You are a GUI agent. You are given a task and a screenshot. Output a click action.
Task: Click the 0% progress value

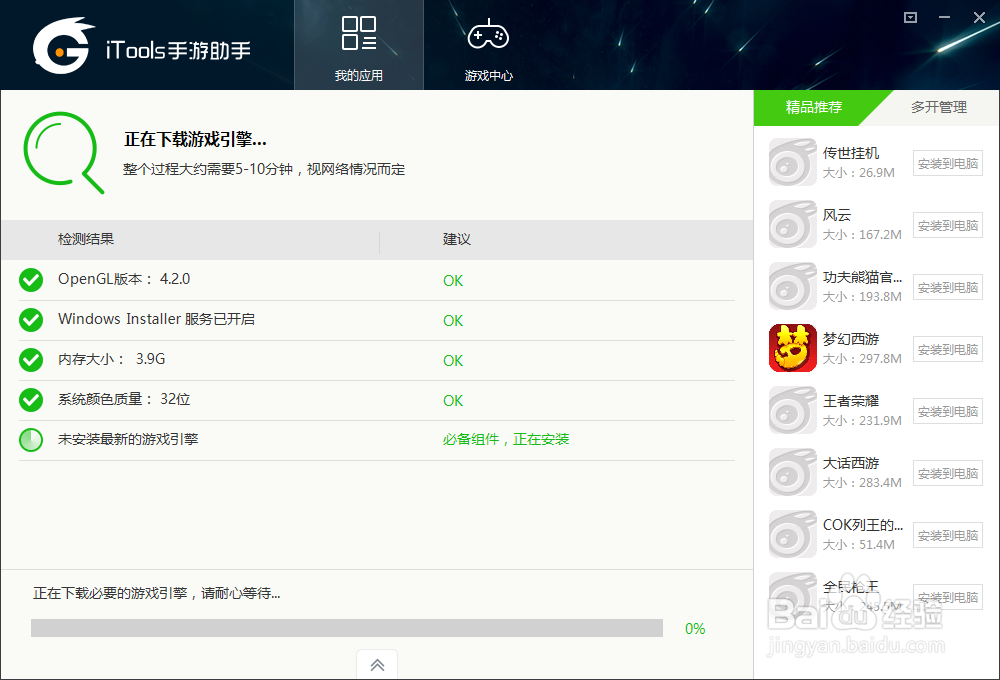[695, 629]
